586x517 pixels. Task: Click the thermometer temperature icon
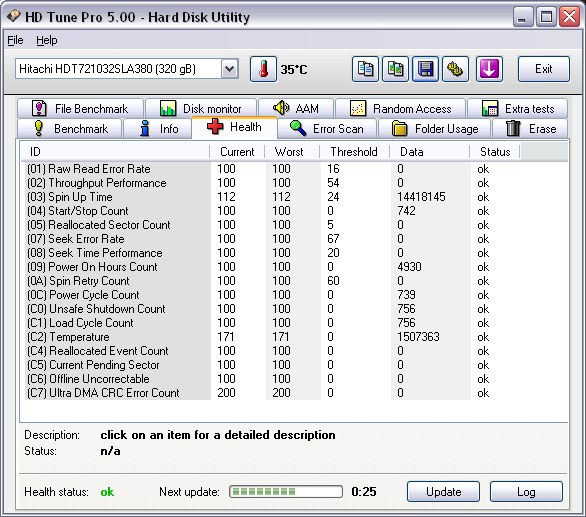point(263,69)
